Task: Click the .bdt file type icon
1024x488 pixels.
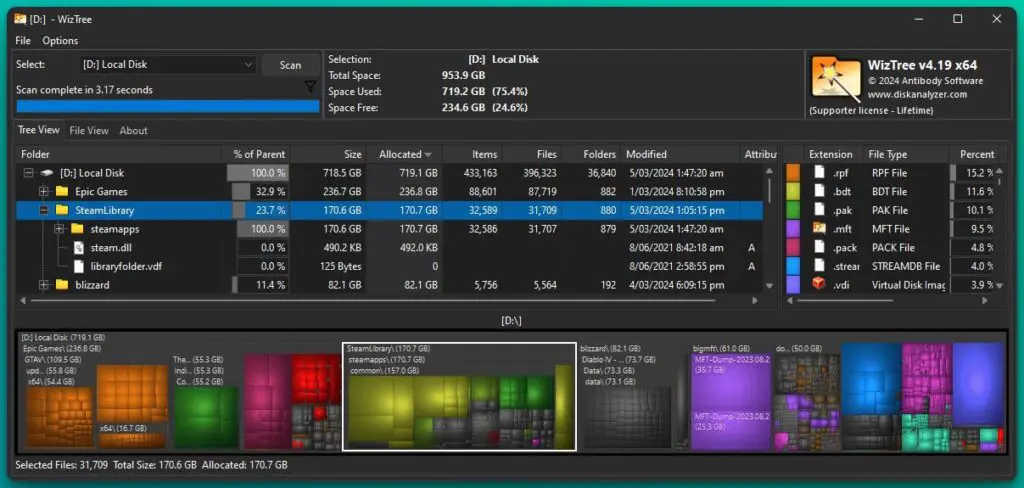Action: [819, 191]
